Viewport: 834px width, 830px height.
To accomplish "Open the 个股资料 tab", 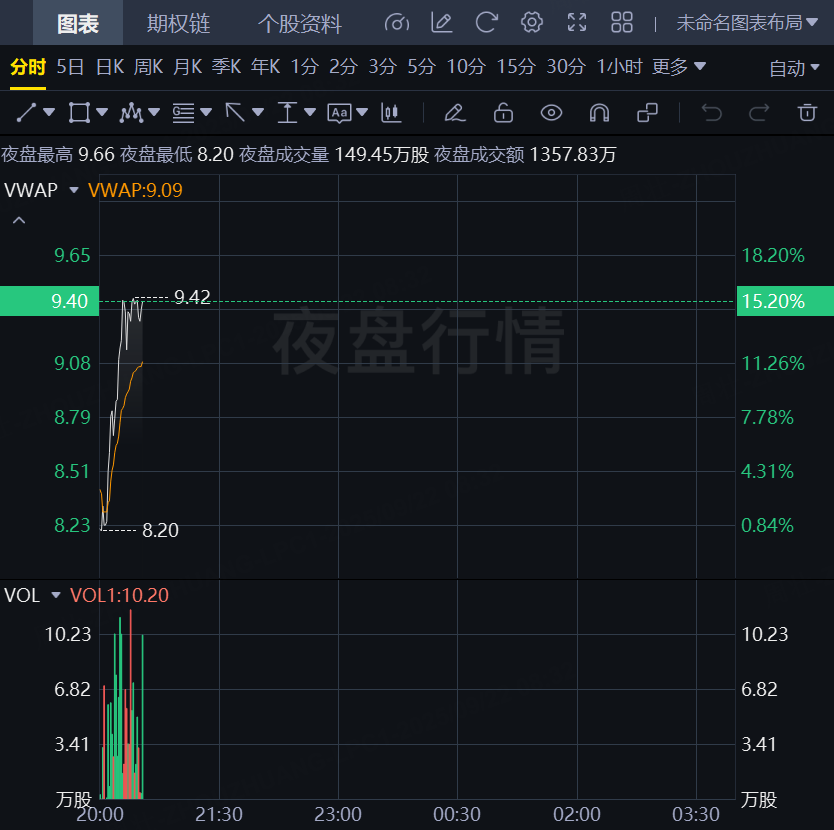I will tap(299, 23).
